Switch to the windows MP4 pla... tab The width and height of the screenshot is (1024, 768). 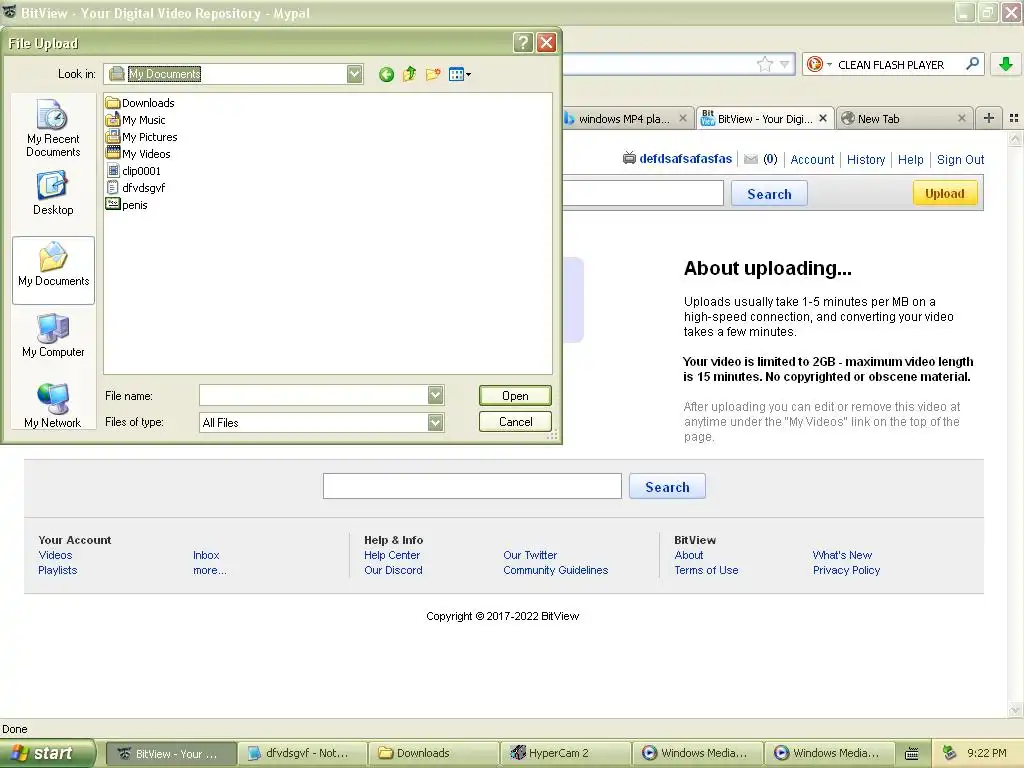(624, 119)
